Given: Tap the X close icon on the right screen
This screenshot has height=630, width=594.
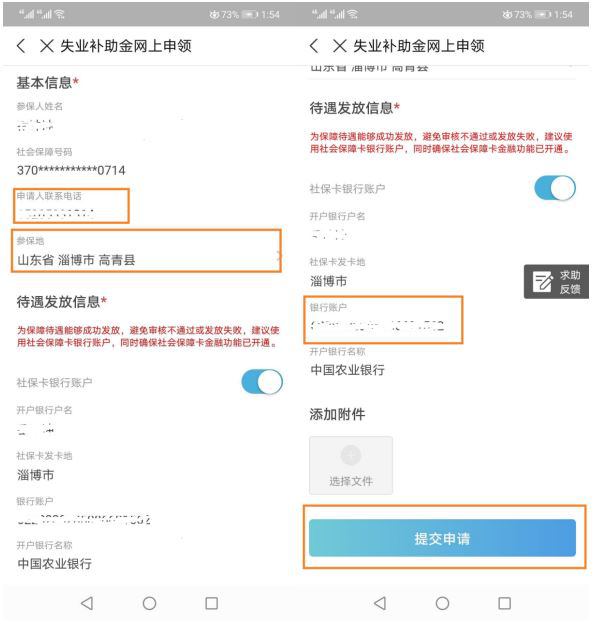Looking at the screenshot, I should [x=340, y=46].
